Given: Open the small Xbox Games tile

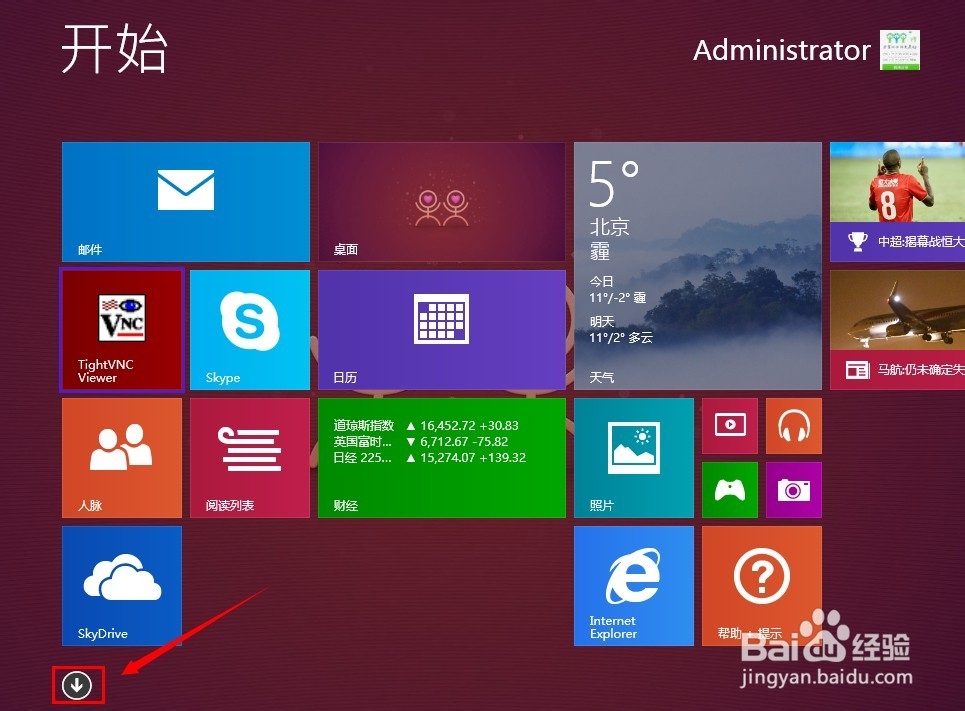Looking at the screenshot, I should click(x=730, y=490).
